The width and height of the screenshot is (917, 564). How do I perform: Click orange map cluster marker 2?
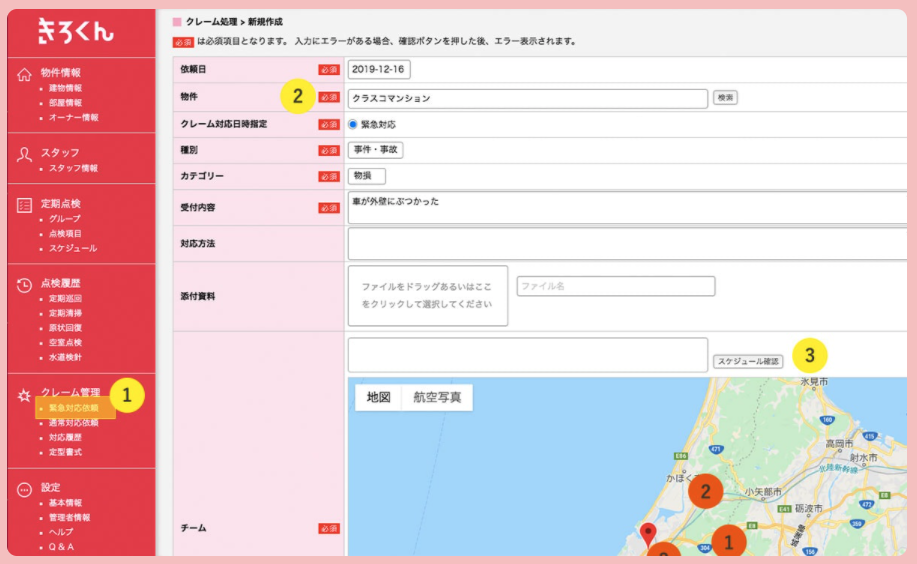(705, 491)
